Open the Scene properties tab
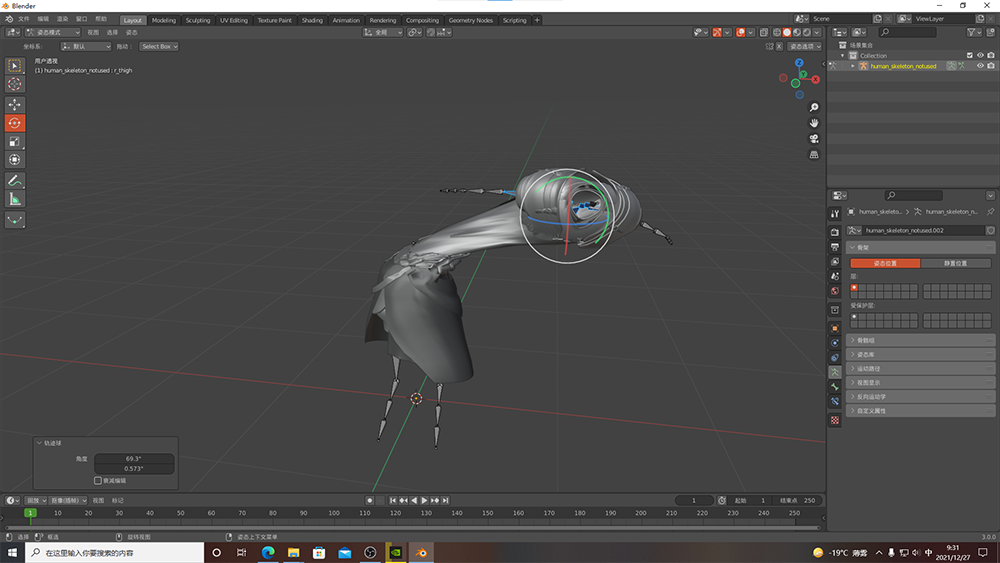The width and height of the screenshot is (1000, 563). point(835,276)
